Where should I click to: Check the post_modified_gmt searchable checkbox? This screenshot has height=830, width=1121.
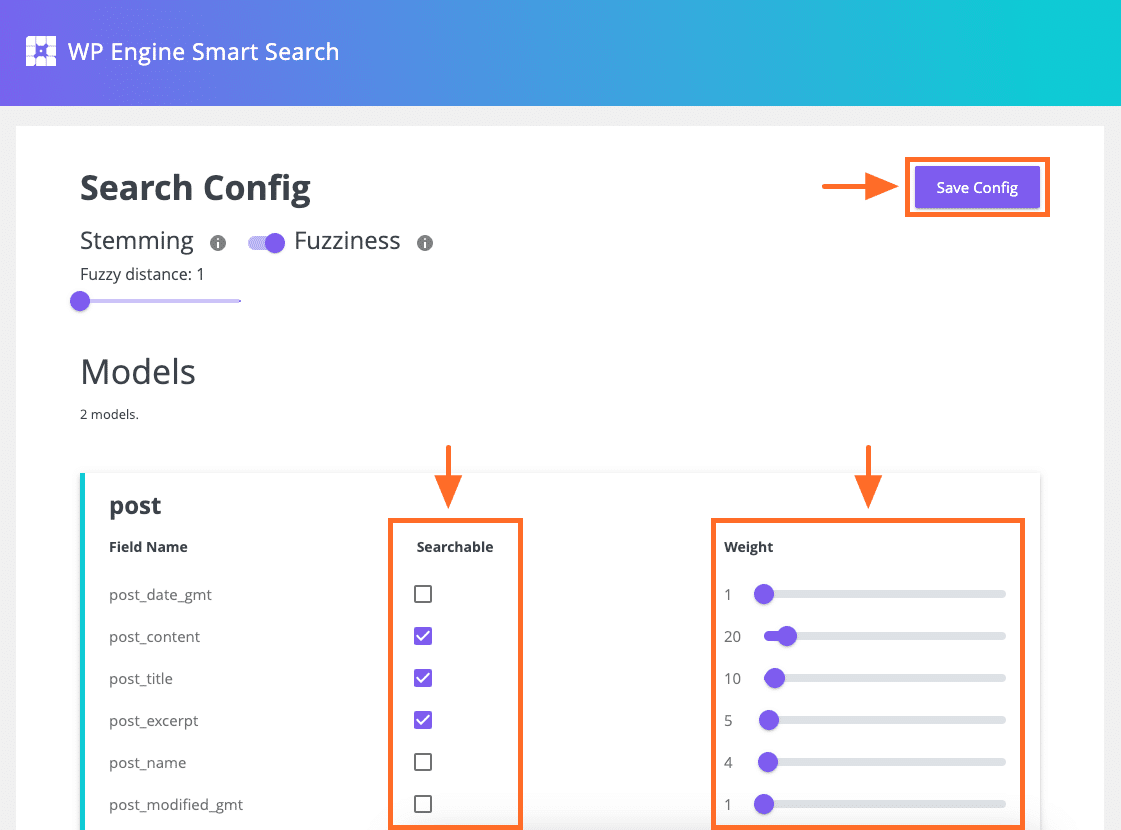[x=422, y=804]
